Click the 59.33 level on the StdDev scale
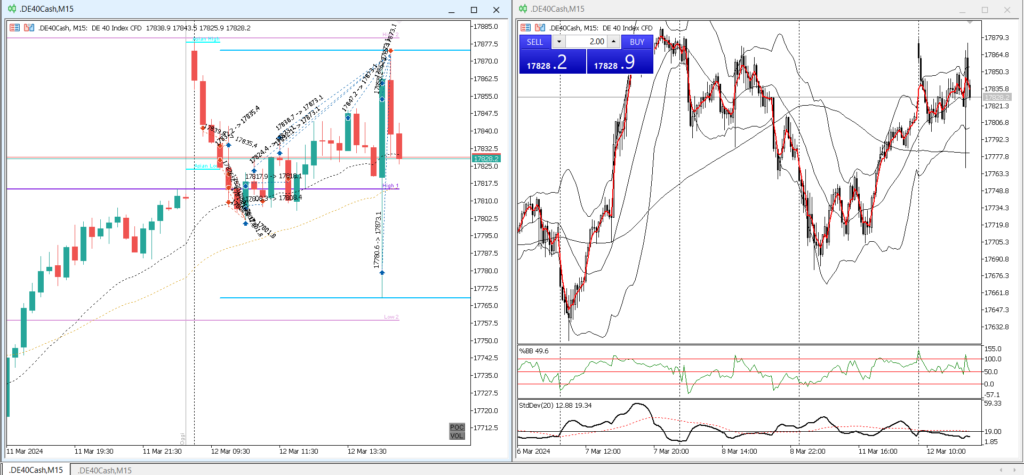Viewport: 1024px width, 475px height. pyautogui.click(x=993, y=403)
